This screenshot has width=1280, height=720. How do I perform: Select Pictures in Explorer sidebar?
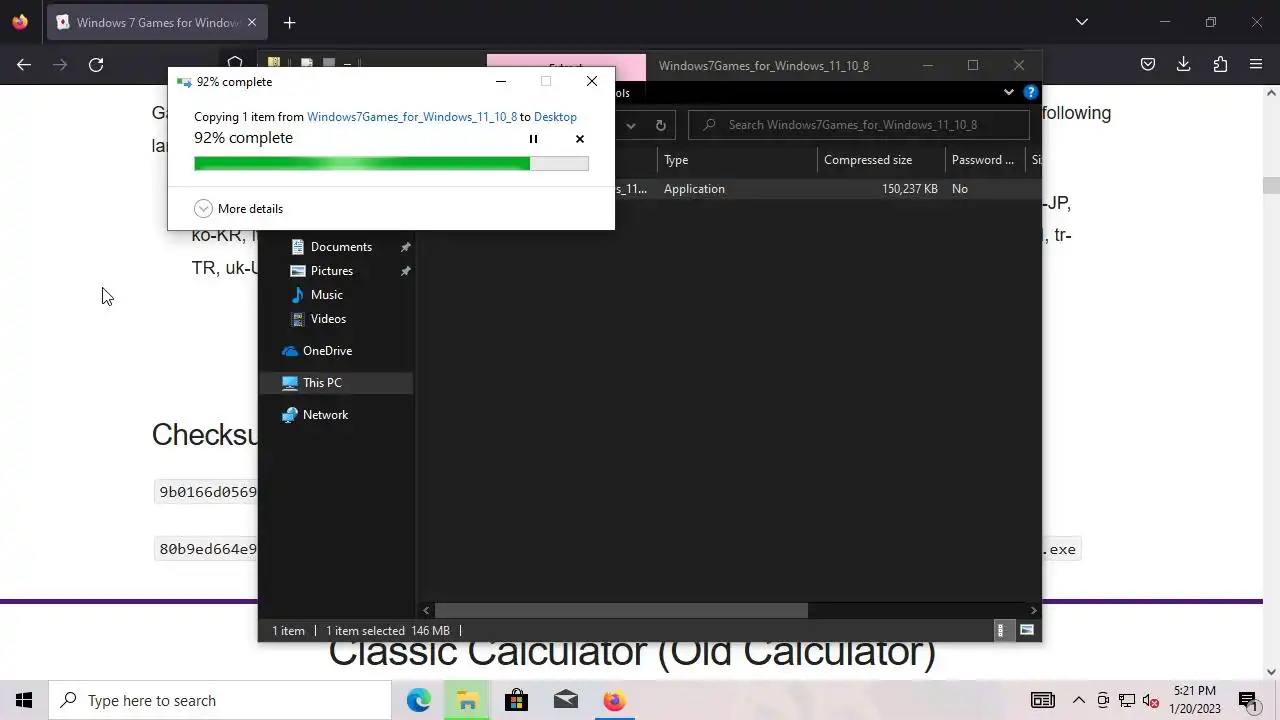(x=331, y=271)
